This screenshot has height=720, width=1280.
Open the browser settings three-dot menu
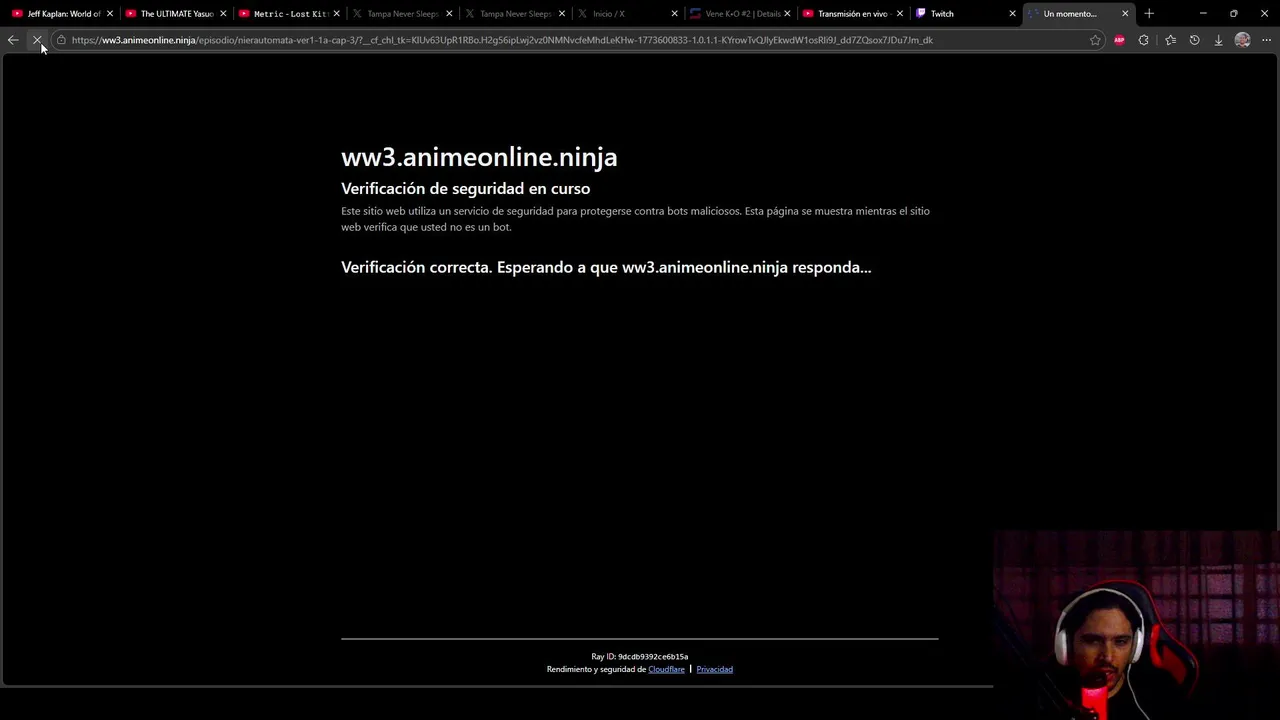pyautogui.click(x=1266, y=40)
